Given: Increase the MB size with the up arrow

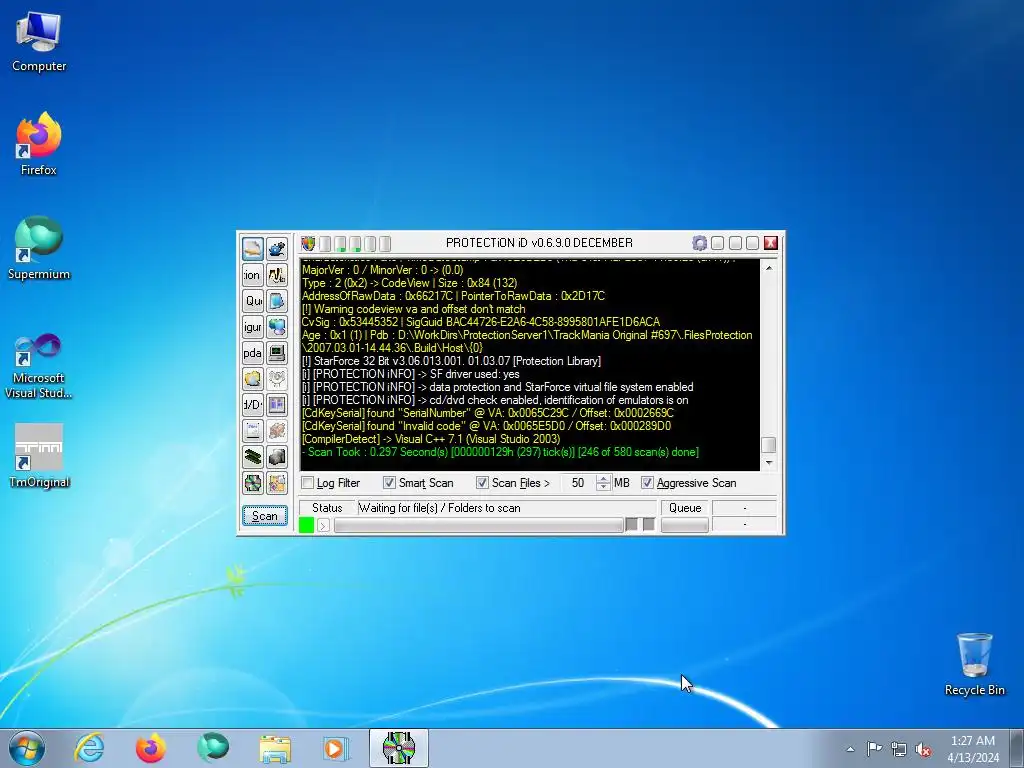Looking at the screenshot, I should 603,479.
